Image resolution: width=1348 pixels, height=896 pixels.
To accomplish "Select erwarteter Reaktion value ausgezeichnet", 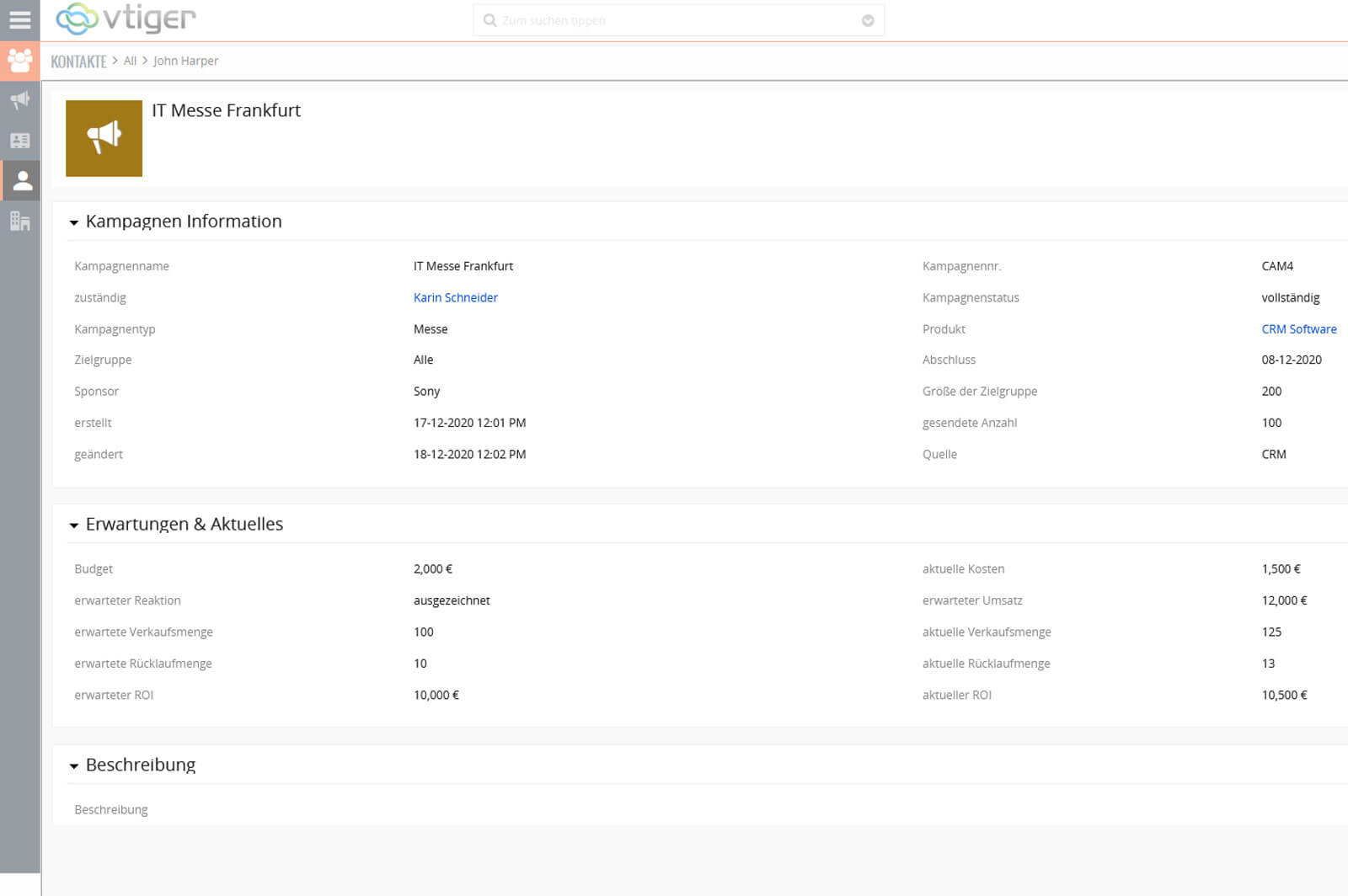I will [x=451, y=600].
